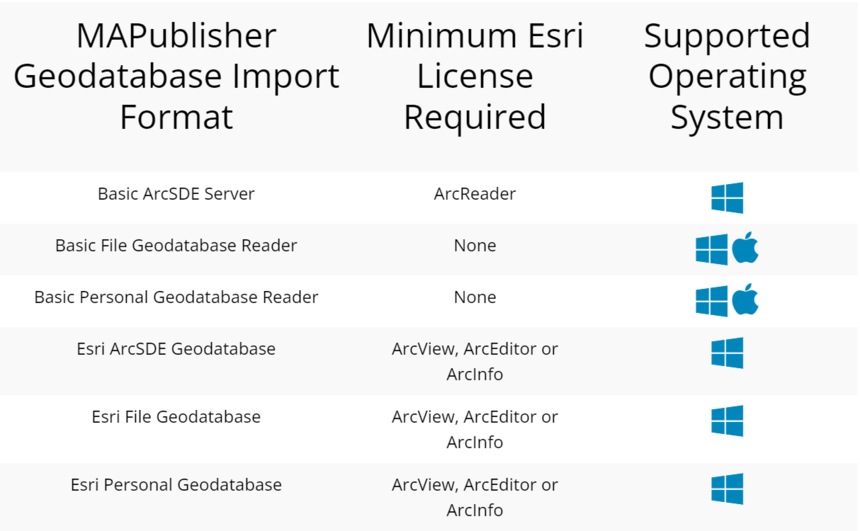This screenshot has width=860, height=531.
Task: Click Apple icon in Basic File Geodatabase Reader row
Action: (745, 247)
